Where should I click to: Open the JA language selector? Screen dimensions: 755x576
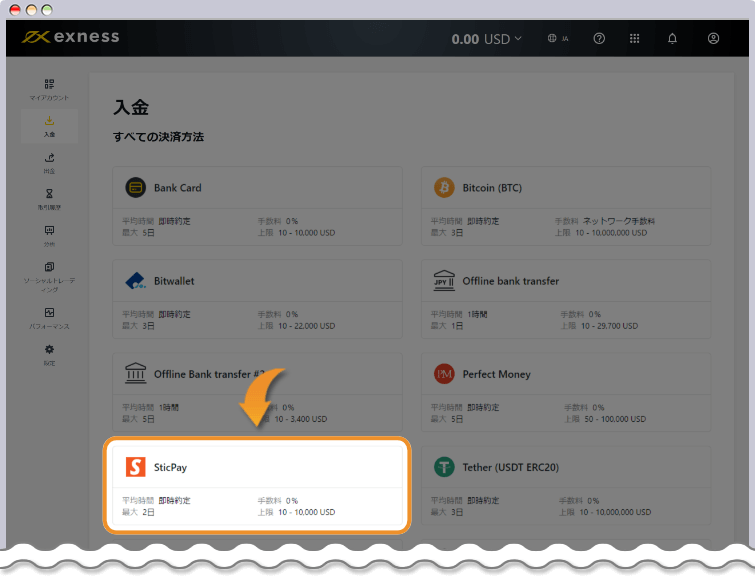click(558, 38)
